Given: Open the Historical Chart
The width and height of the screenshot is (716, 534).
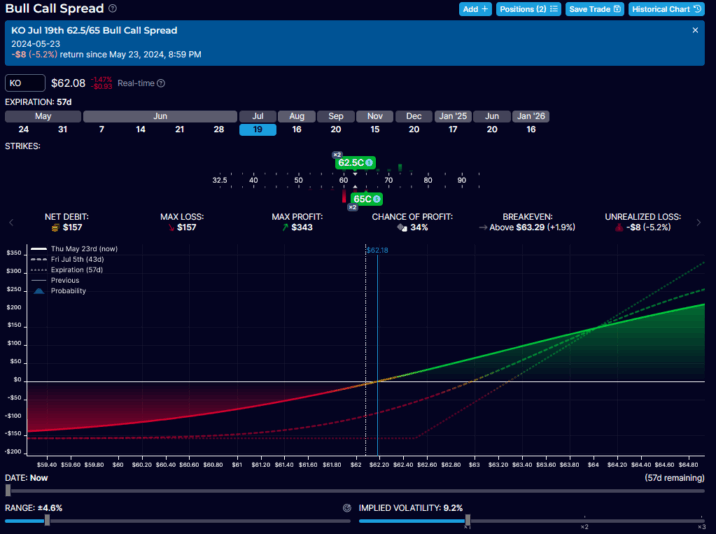Looking at the screenshot, I should (669, 9).
